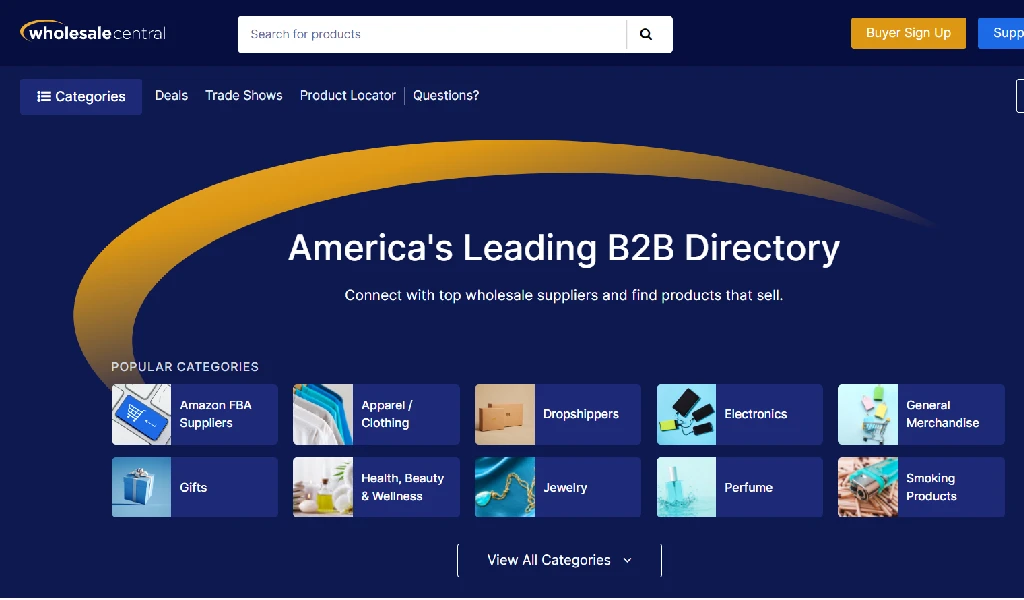
Task: Open Health, Beauty & Wellness category
Action: coord(402,487)
